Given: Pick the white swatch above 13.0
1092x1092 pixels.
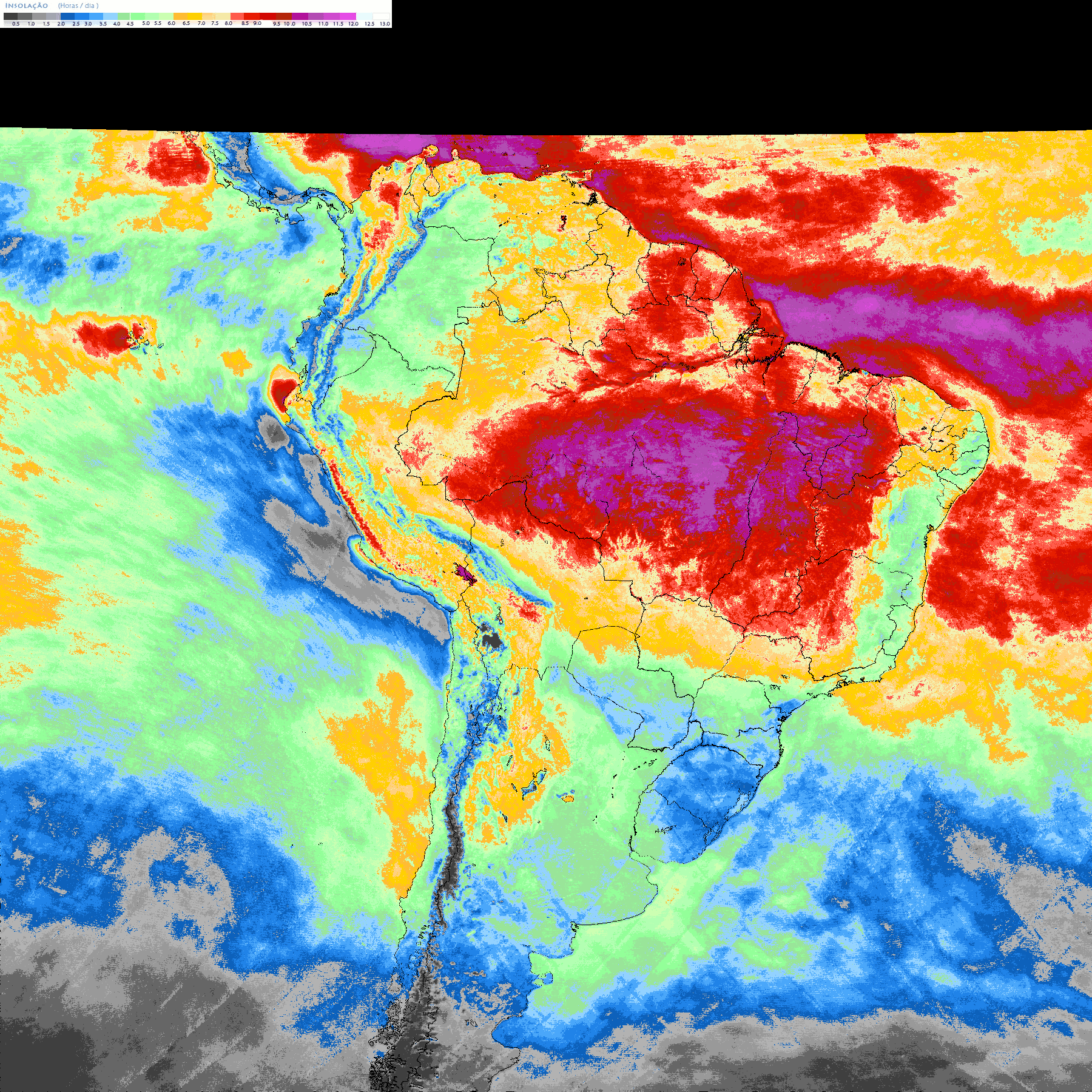Looking at the screenshot, I should 381,16.
